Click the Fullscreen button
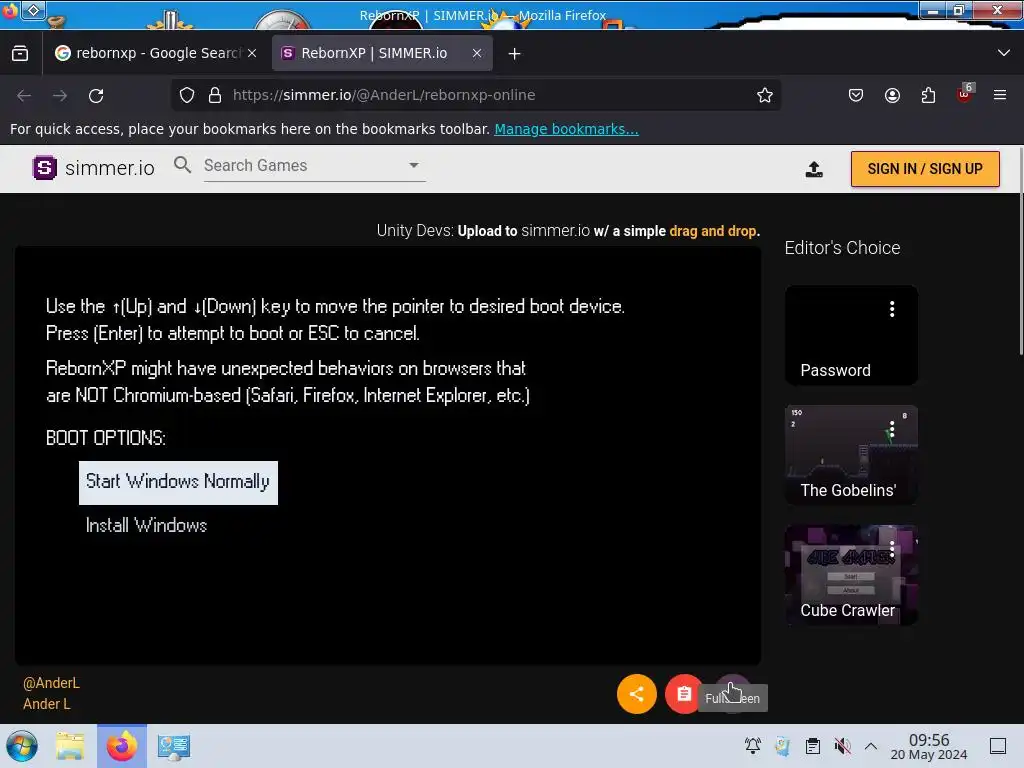 coord(733,694)
